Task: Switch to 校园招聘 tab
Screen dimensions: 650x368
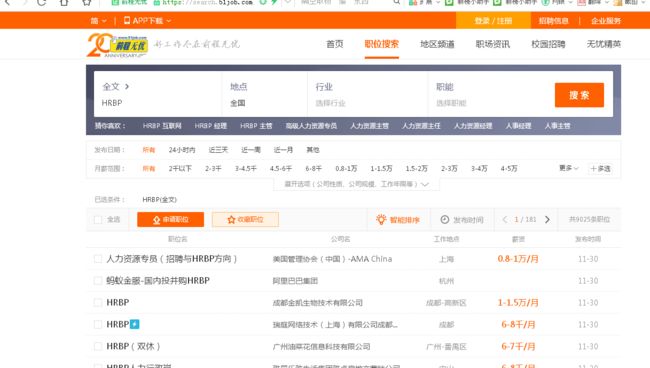Action: [548, 44]
